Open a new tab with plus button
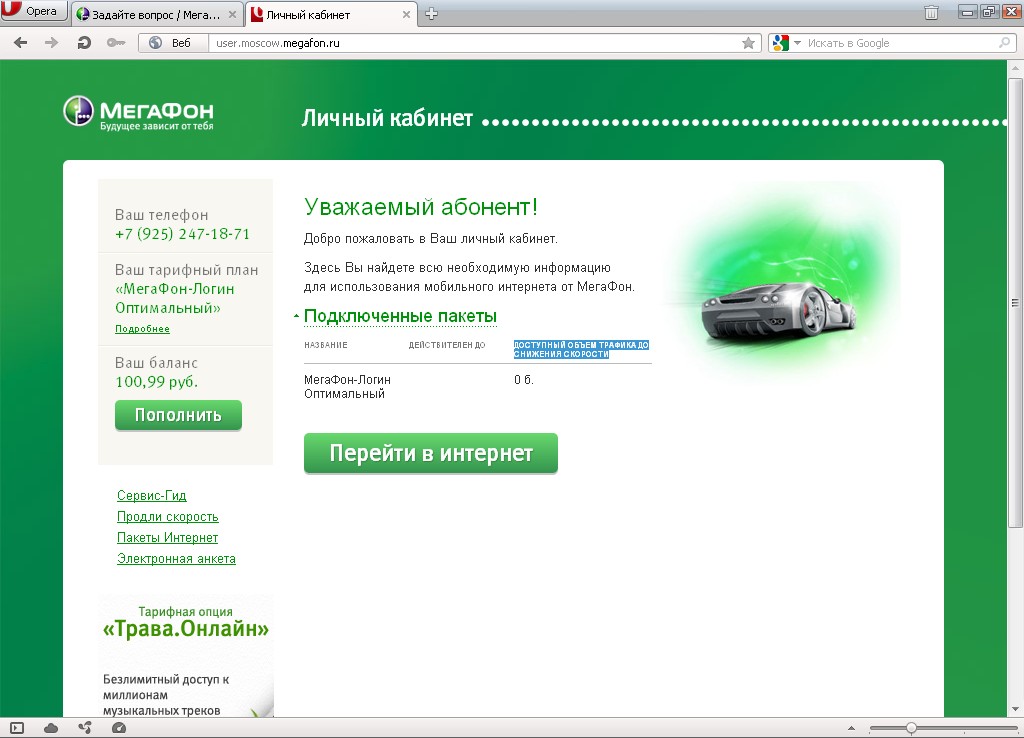Image resolution: width=1024 pixels, height=738 pixels. point(431,14)
